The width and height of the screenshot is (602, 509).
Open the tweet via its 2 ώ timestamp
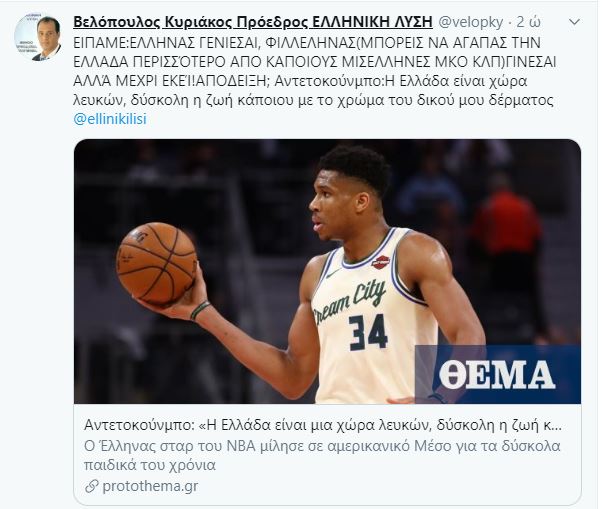(529, 22)
